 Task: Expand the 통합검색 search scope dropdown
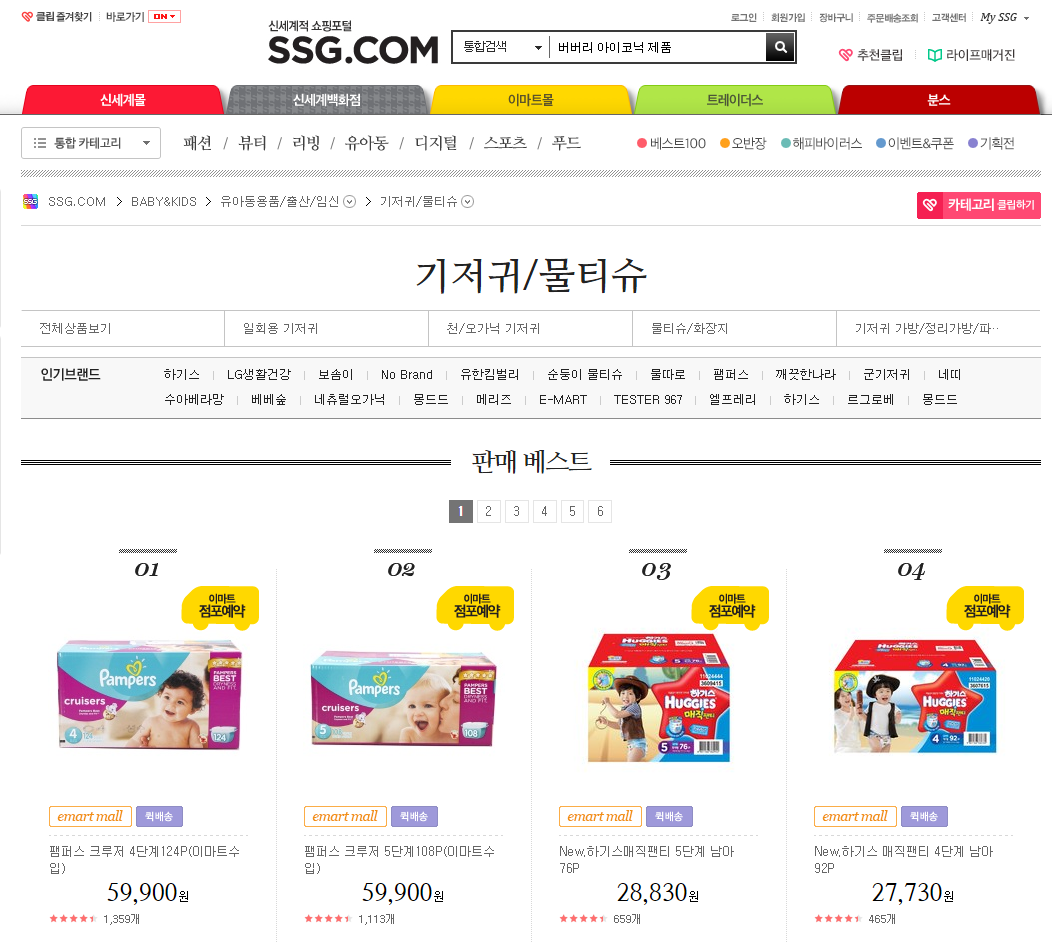pyautogui.click(x=501, y=47)
